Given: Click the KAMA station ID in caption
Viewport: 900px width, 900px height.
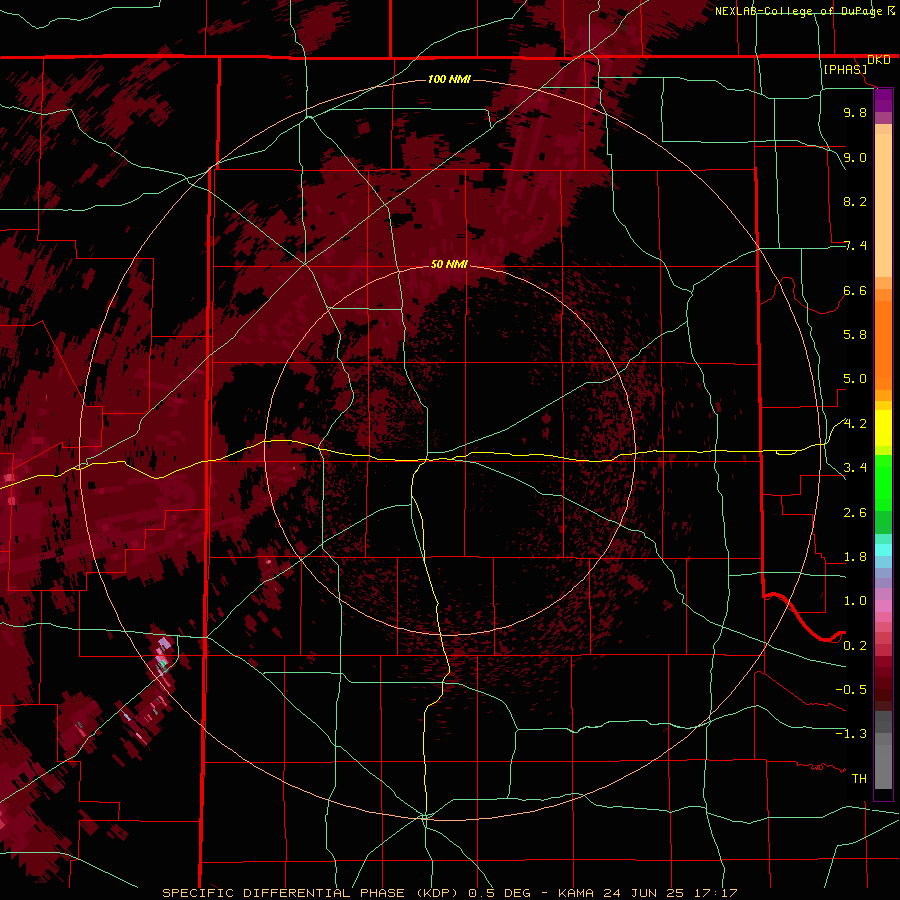Looking at the screenshot, I should pos(577,893).
